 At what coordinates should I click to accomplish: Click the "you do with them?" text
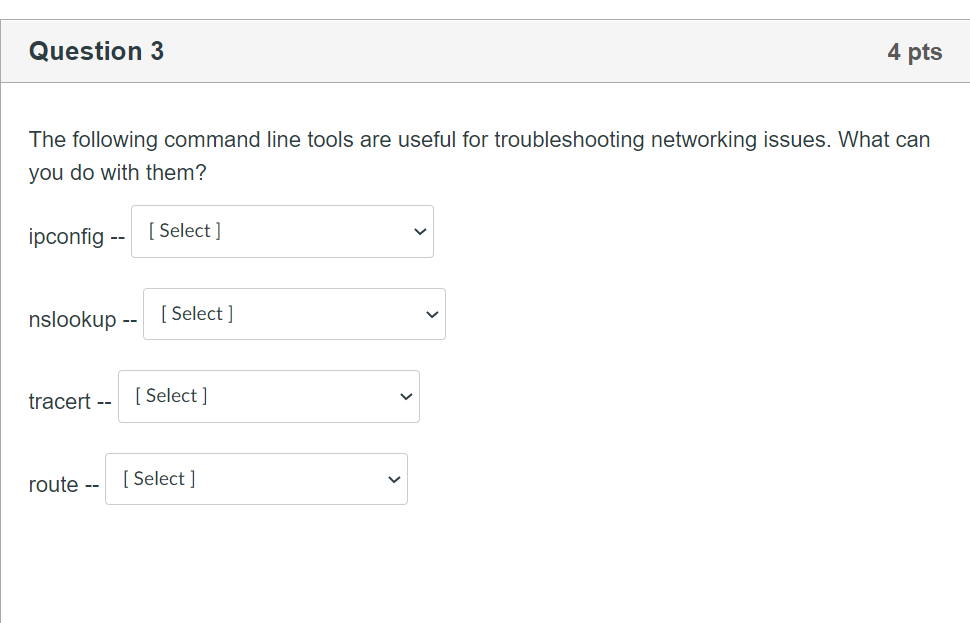[x=117, y=173]
